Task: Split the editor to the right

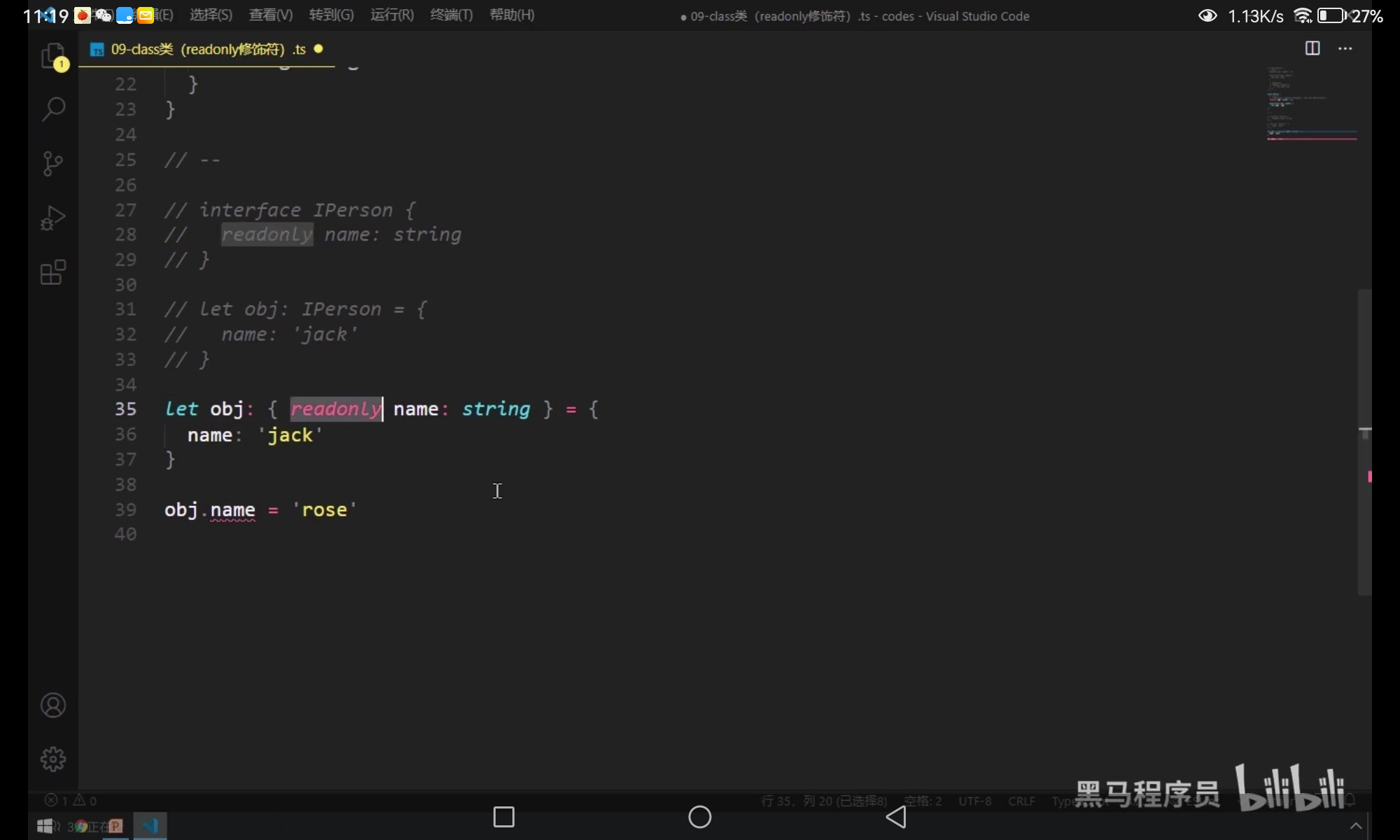Action: click(x=1312, y=48)
